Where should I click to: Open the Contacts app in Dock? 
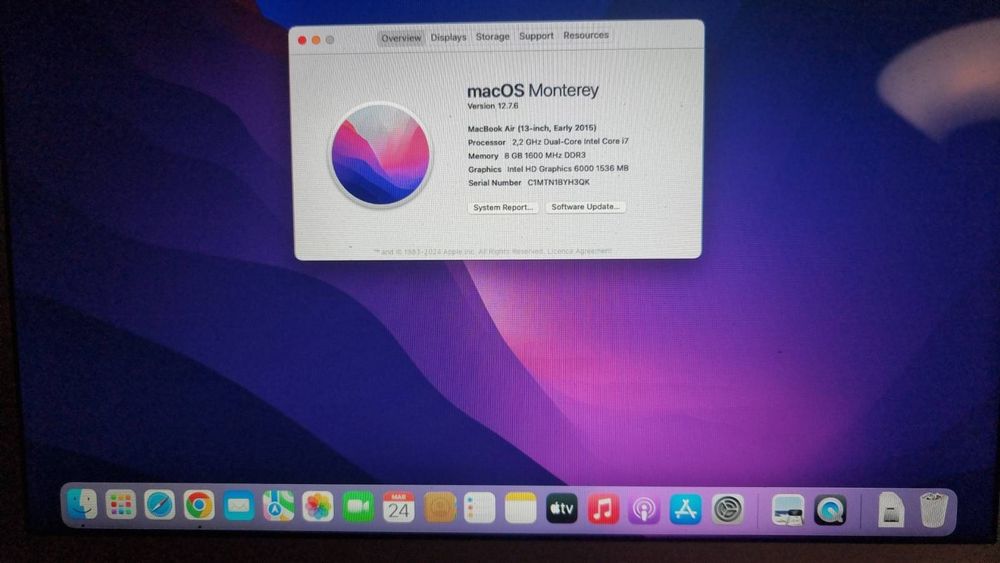(x=440, y=508)
